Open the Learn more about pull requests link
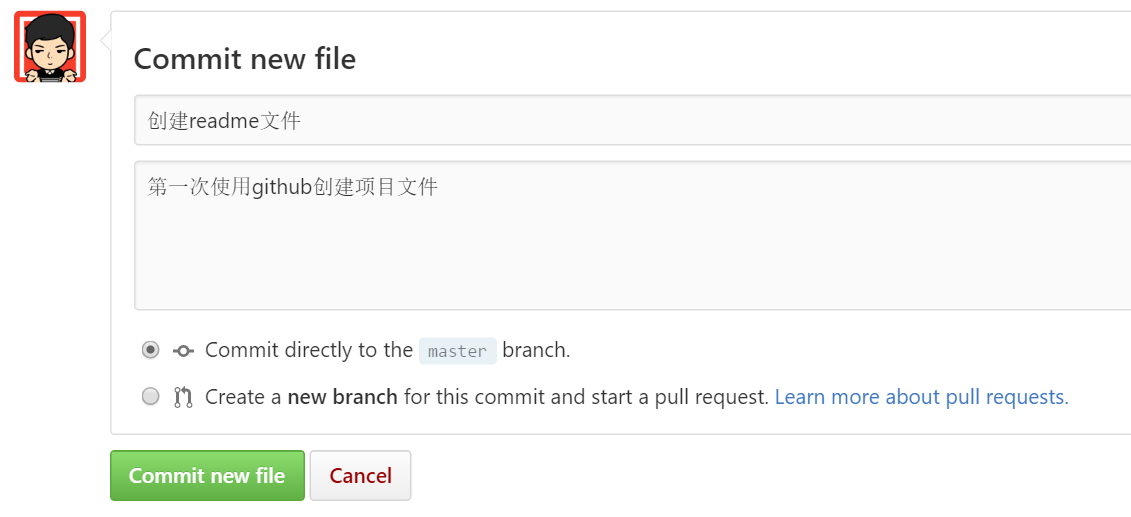Image resolution: width=1131 pixels, height=517 pixels. (921, 397)
